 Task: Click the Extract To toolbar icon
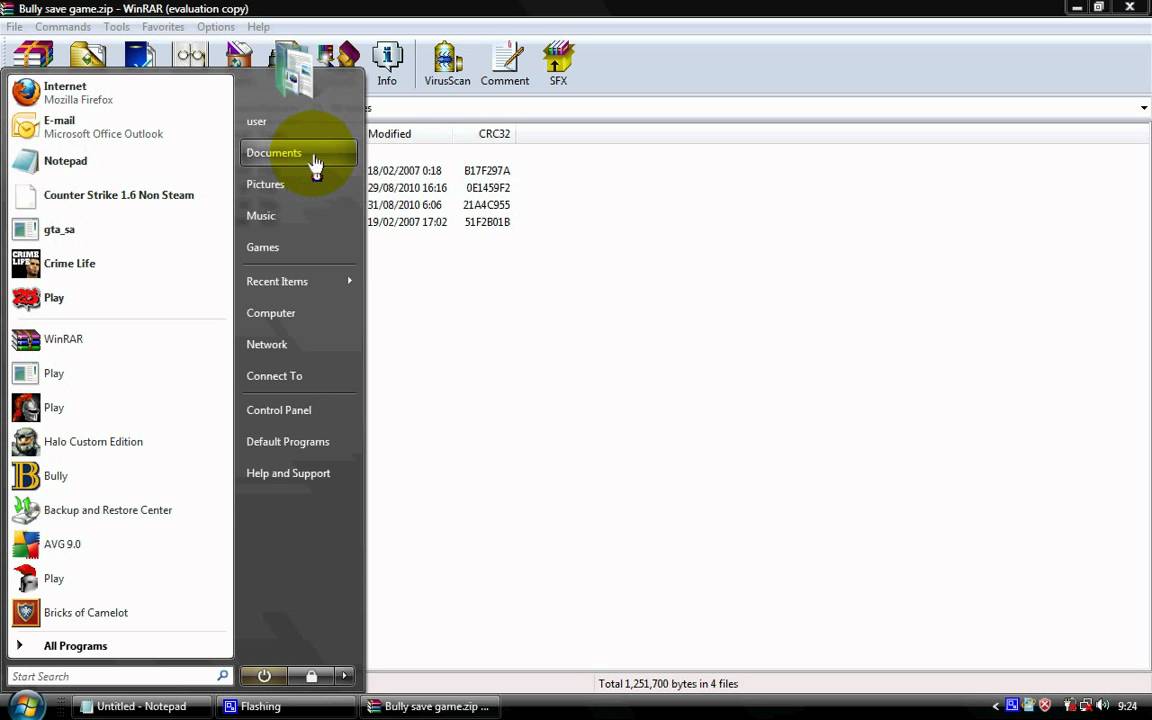coord(87,55)
